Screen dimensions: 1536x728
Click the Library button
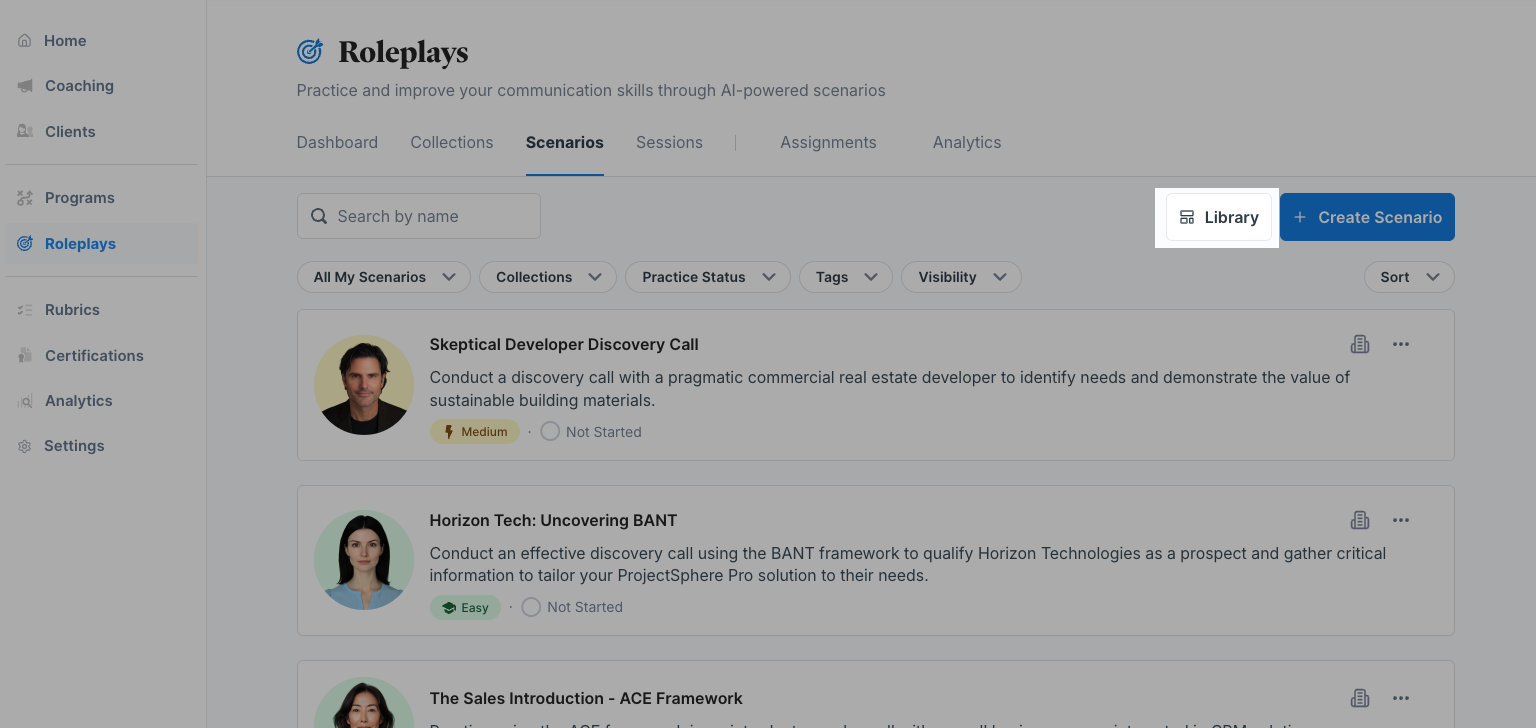click(1219, 217)
